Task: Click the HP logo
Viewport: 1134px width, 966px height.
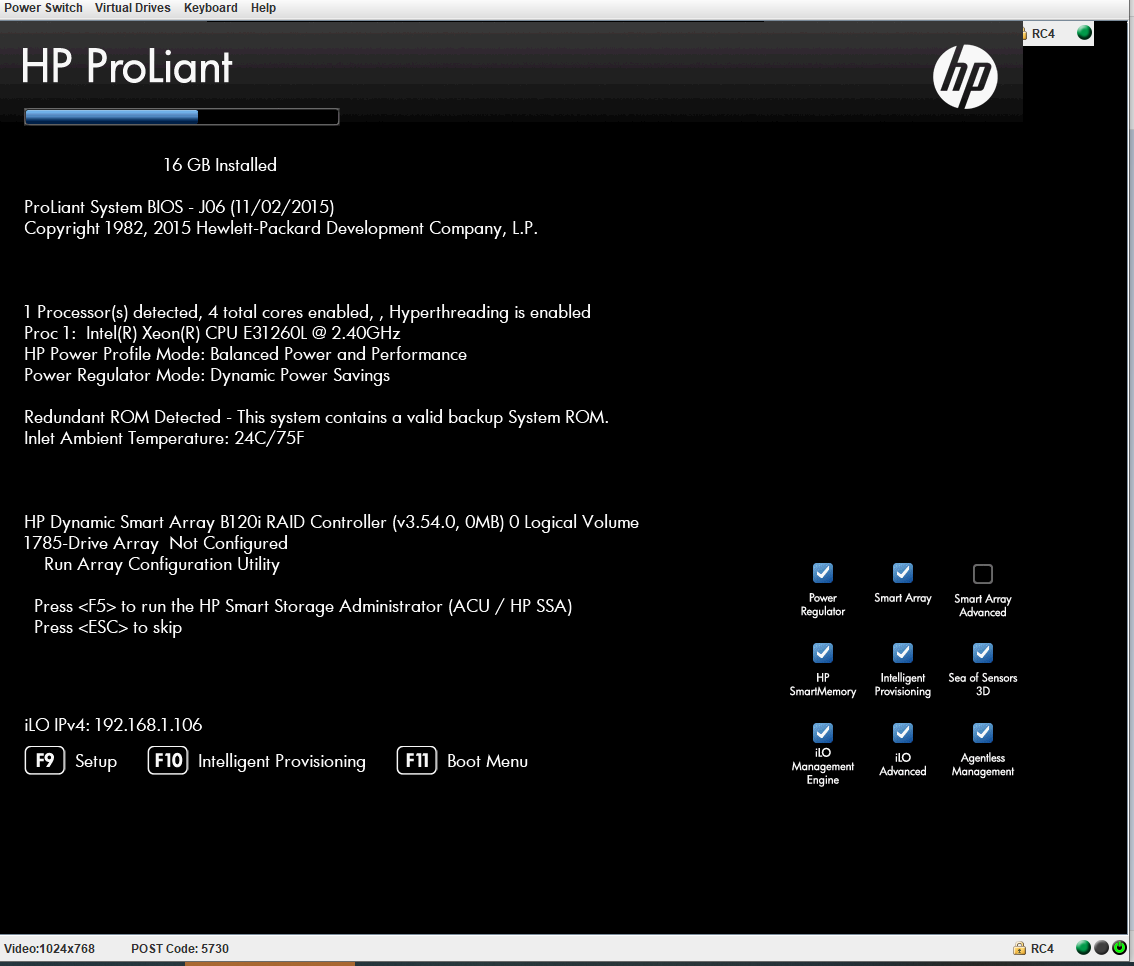Action: pyautogui.click(x=965, y=77)
